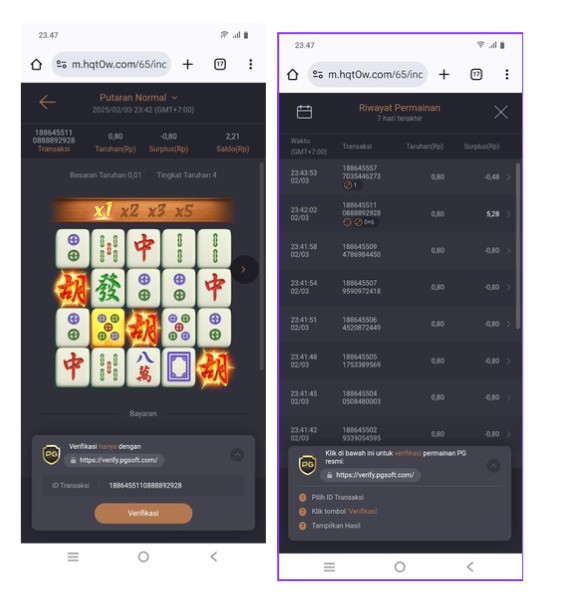The height and width of the screenshot is (609, 567).
Task: Collapse the PG resmi verification instructions panel
Action: tap(494, 465)
